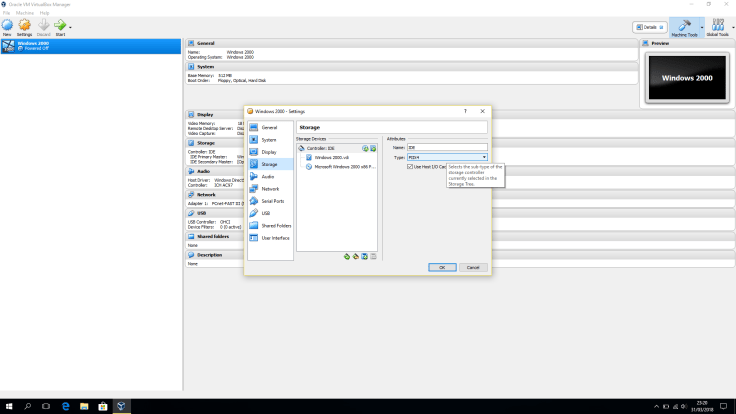This screenshot has width=736, height=414.
Task: Select Network in settings sidebar
Action: 270,188
